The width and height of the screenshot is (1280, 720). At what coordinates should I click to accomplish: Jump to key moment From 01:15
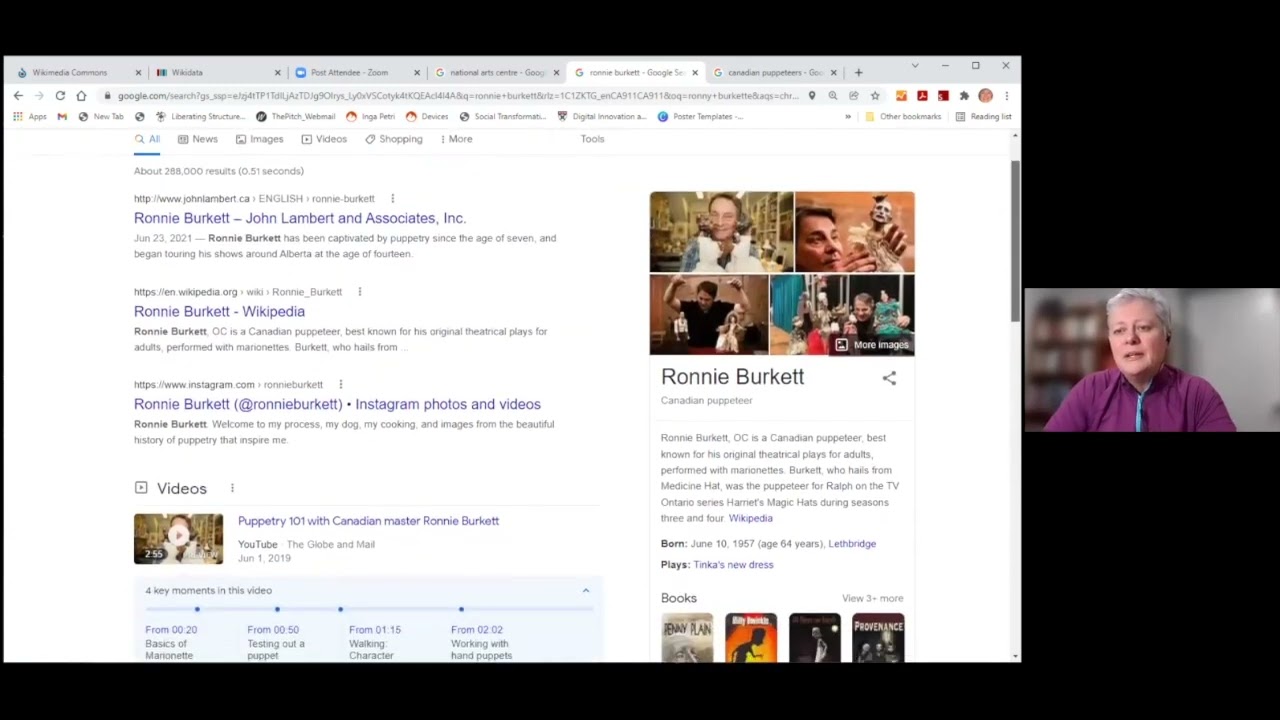pos(375,630)
